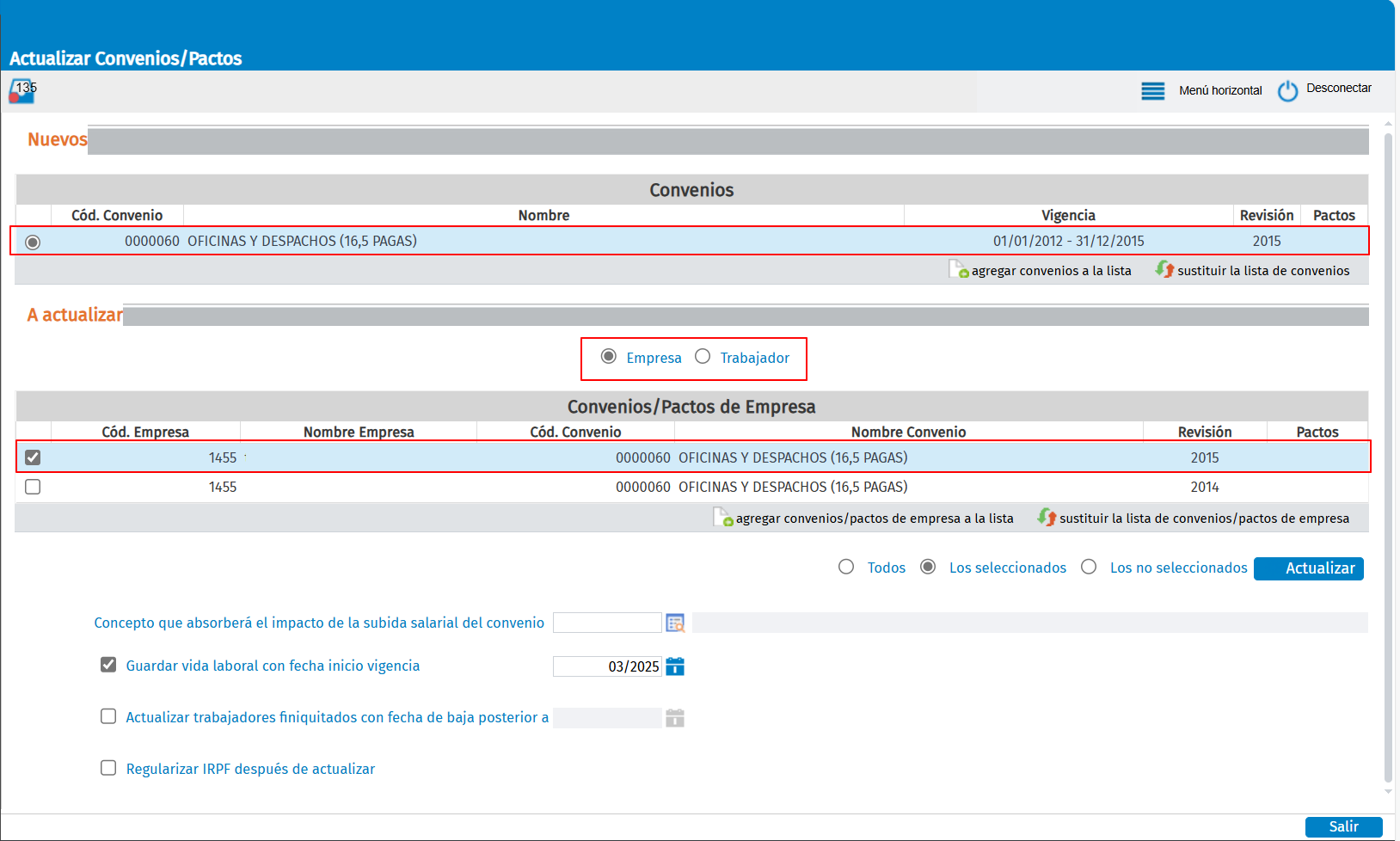Image resolution: width=1400 pixels, height=841 pixels.
Task: Click the 03/2025 date input field
Action: click(607, 666)
